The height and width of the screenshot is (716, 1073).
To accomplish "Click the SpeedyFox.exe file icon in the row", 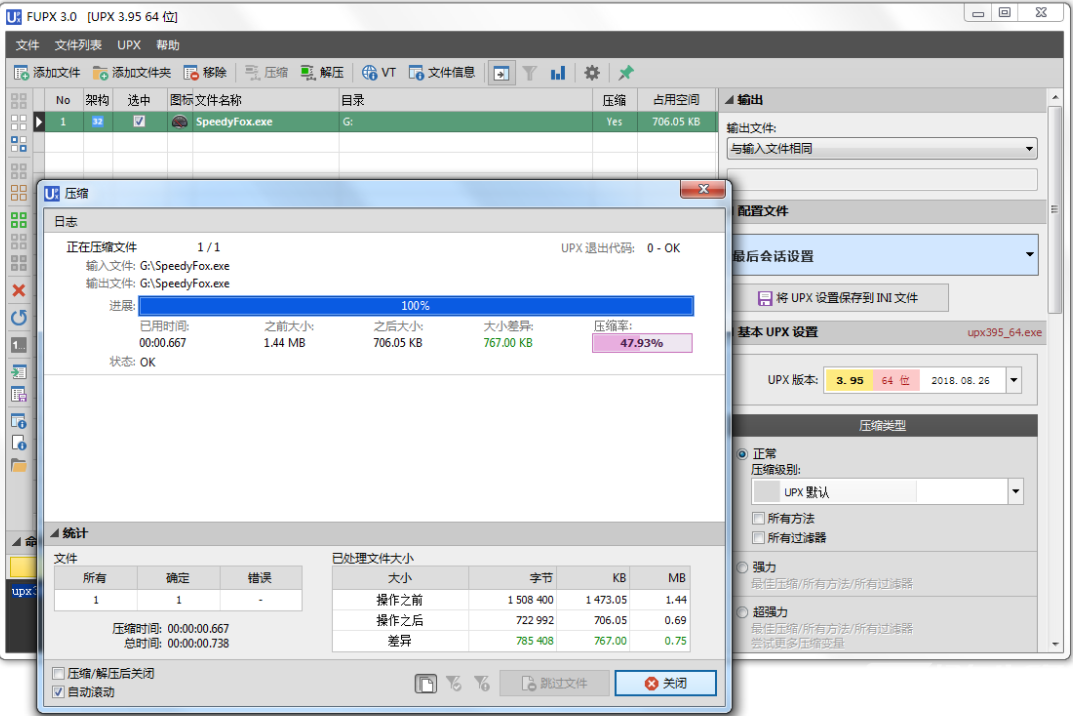I will 180,122.
